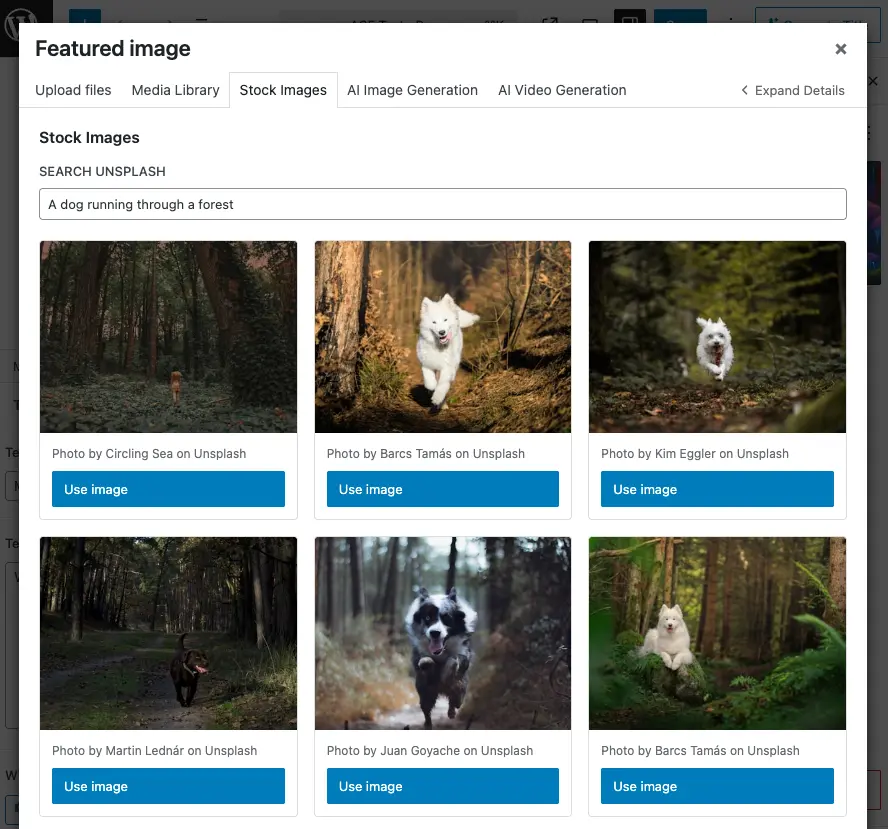
Task: Pick the black dog on path thumbnail
Action: [168, 633]
